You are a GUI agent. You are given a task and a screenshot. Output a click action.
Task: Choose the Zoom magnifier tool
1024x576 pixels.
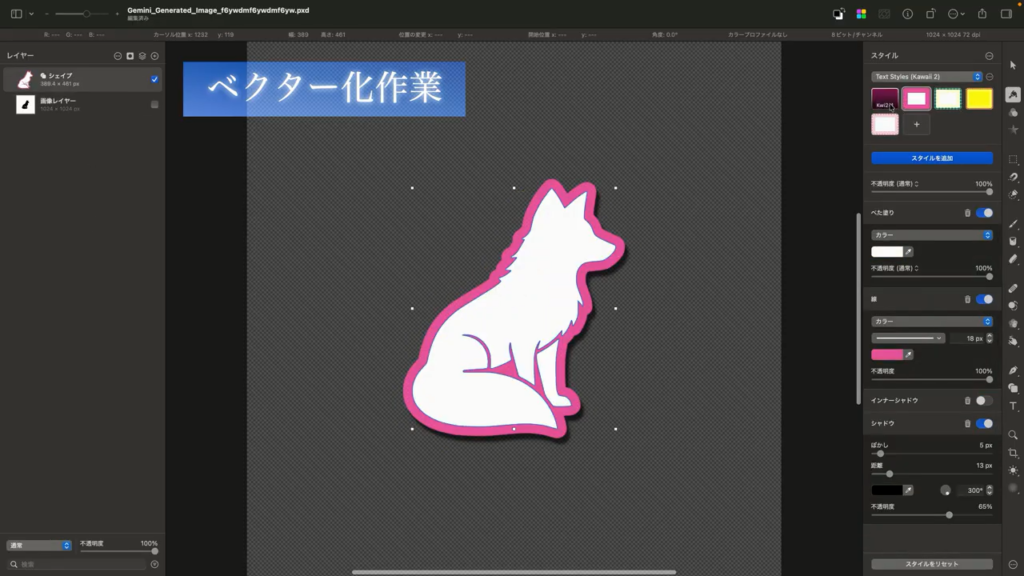tap(1013, 435)
